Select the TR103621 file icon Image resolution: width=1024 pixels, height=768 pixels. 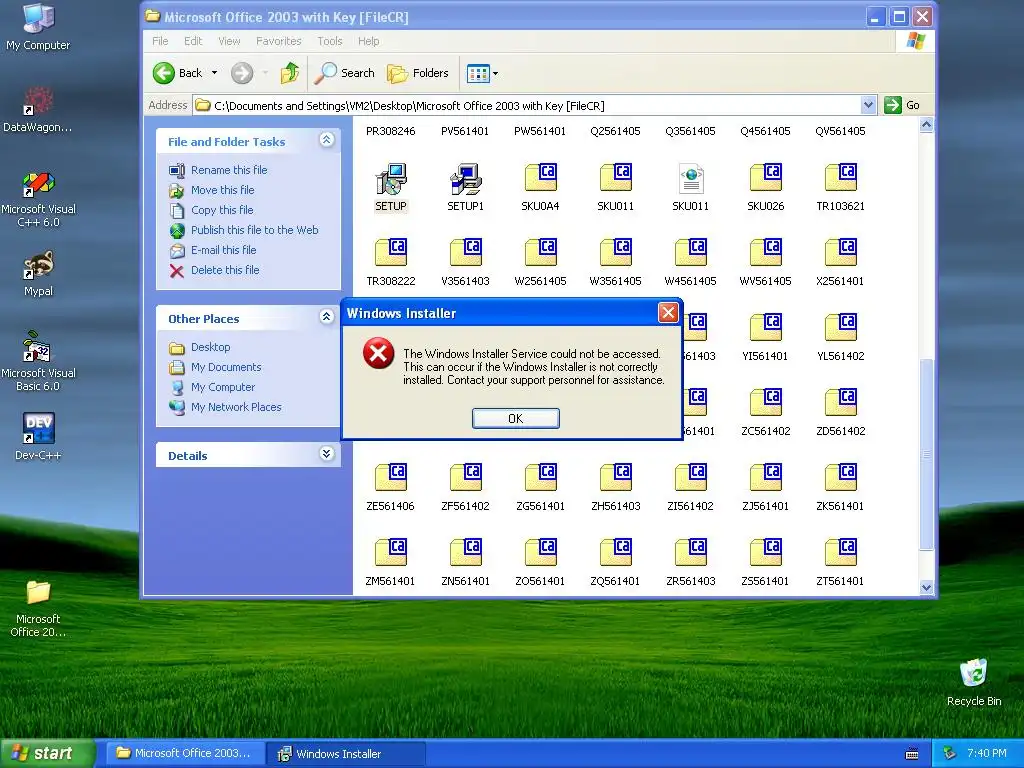840,180
